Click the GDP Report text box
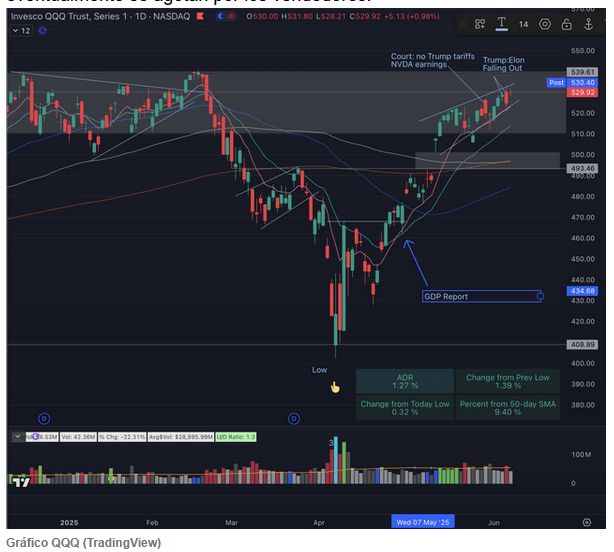 click(482, 296)
